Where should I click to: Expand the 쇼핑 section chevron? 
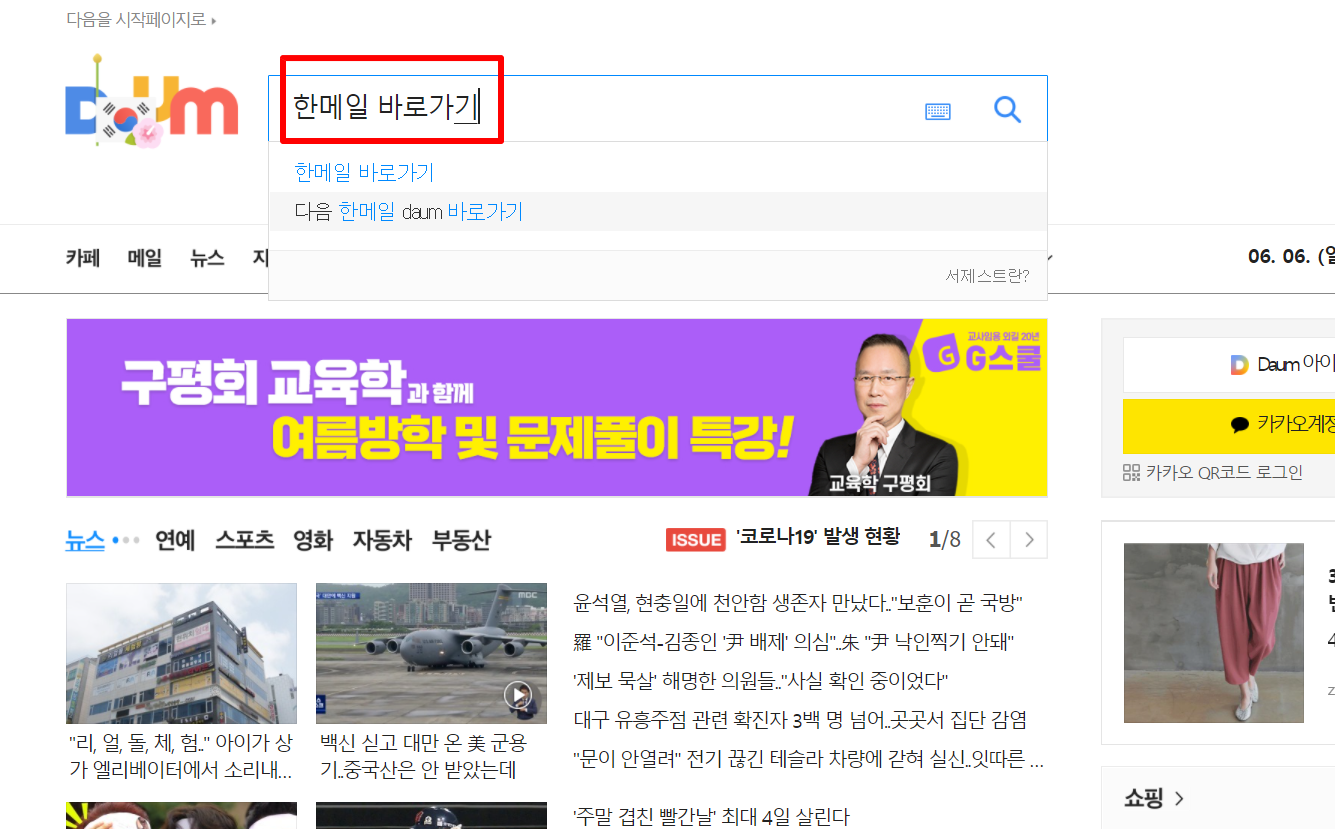(x=1180, y=799)
